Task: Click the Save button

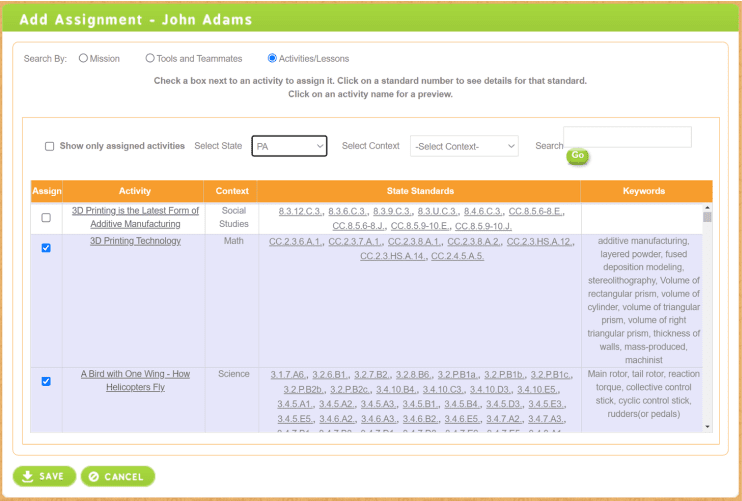Action: pos(44,476)
